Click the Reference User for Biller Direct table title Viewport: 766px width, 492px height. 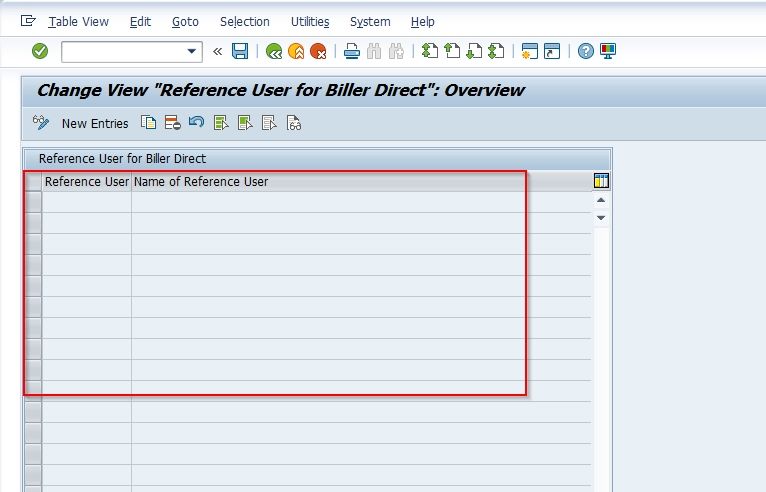click(x=122, y=159)
